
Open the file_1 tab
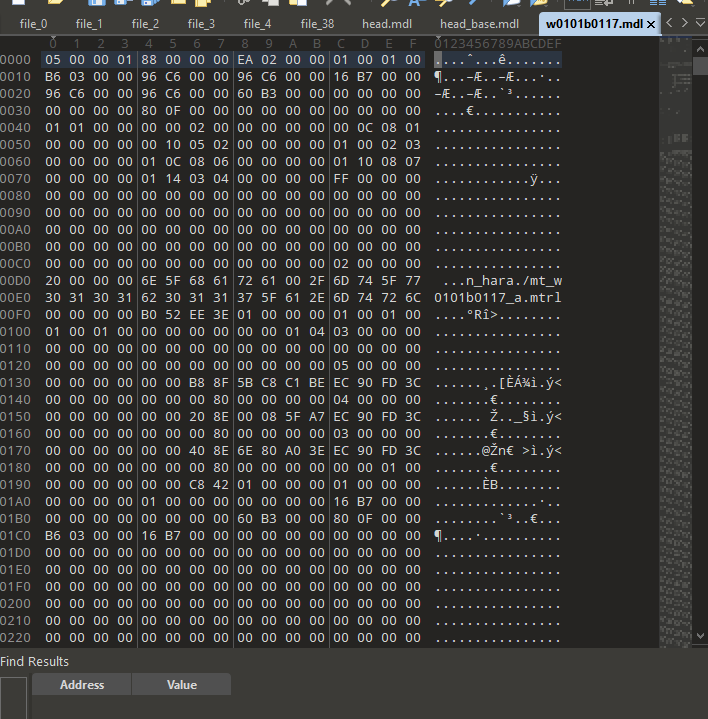(89, 24)
